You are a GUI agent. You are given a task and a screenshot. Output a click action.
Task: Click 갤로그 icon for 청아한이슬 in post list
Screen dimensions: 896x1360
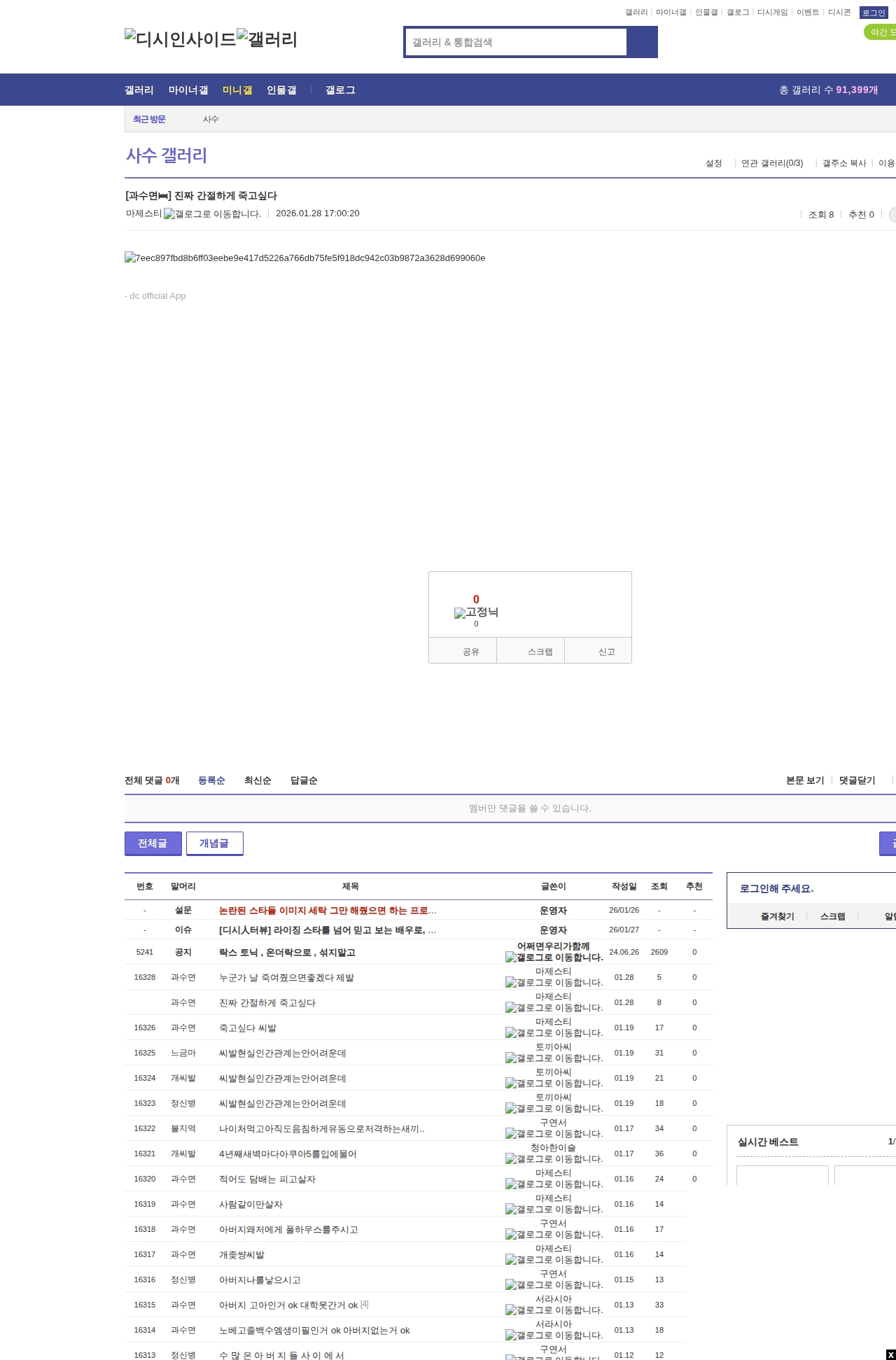554,1159
